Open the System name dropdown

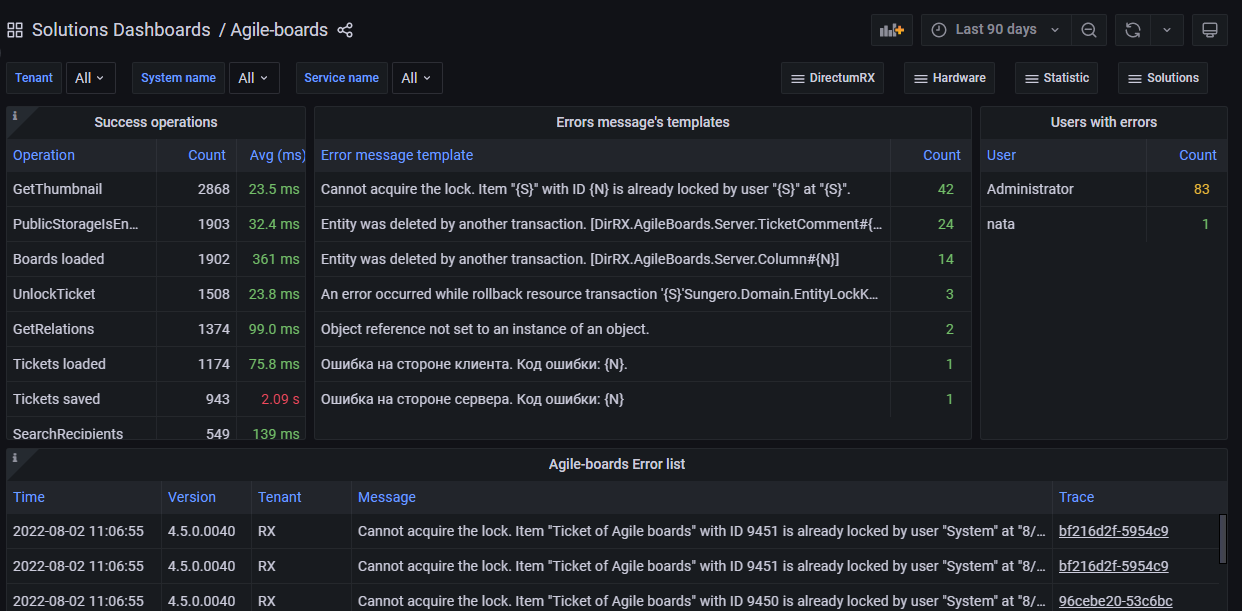click(254, 78)
